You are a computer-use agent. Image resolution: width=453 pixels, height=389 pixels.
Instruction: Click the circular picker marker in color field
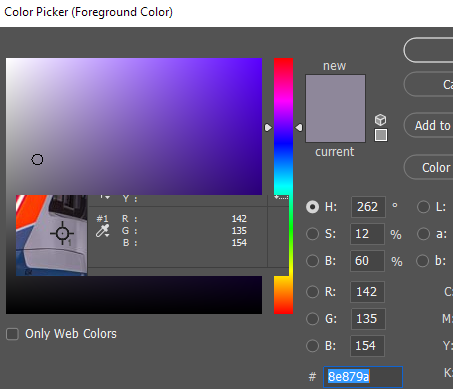tap(37, 160)
